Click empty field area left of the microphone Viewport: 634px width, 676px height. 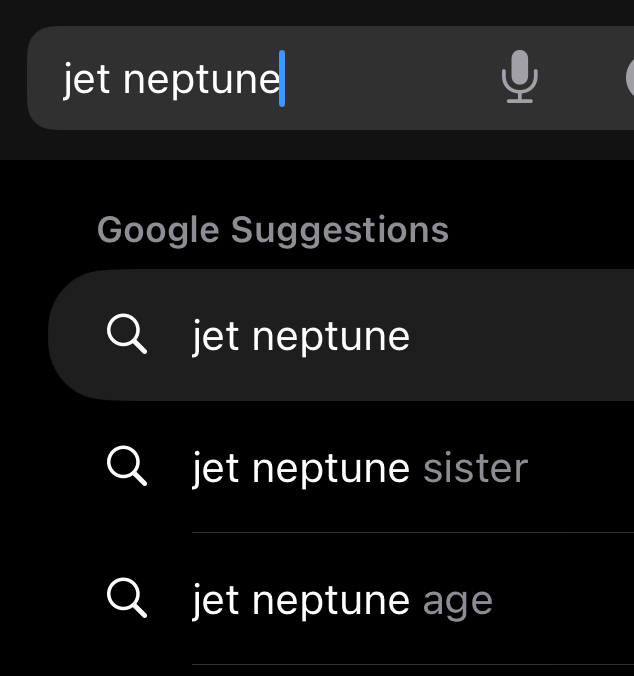(388, 78)
